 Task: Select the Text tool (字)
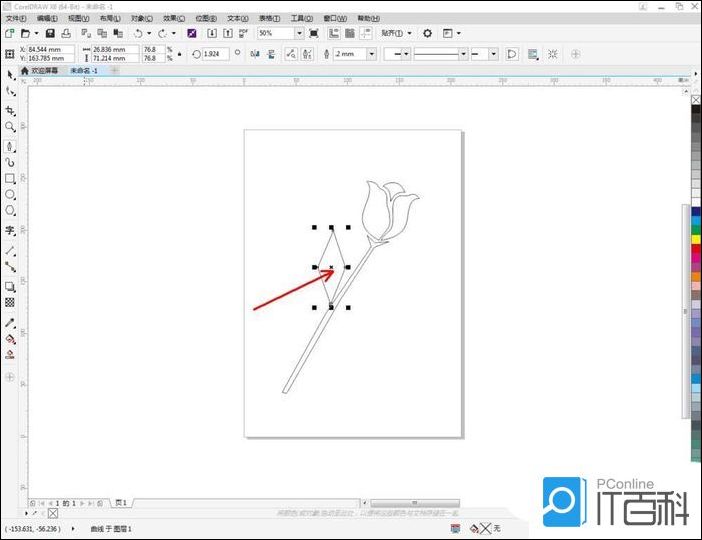tap(10, 231)
